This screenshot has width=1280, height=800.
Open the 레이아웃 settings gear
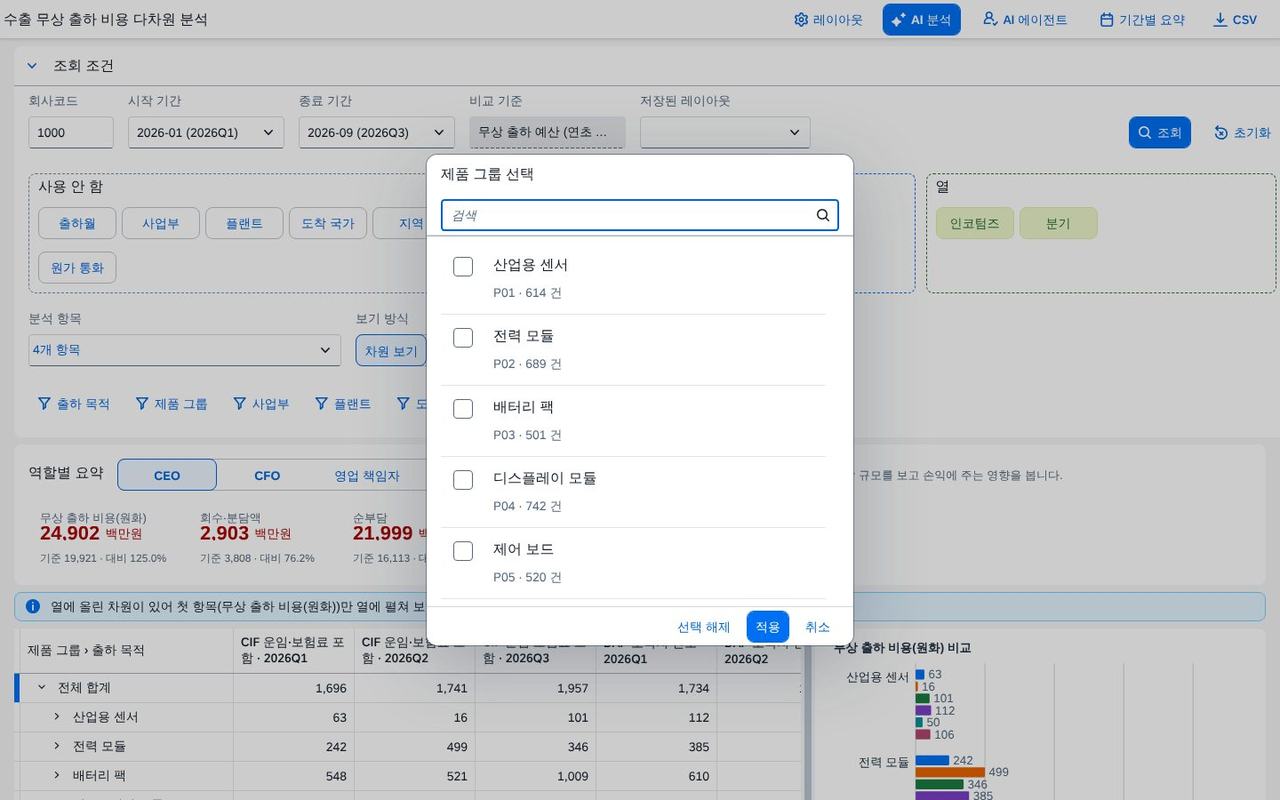(x=828, y=20)
